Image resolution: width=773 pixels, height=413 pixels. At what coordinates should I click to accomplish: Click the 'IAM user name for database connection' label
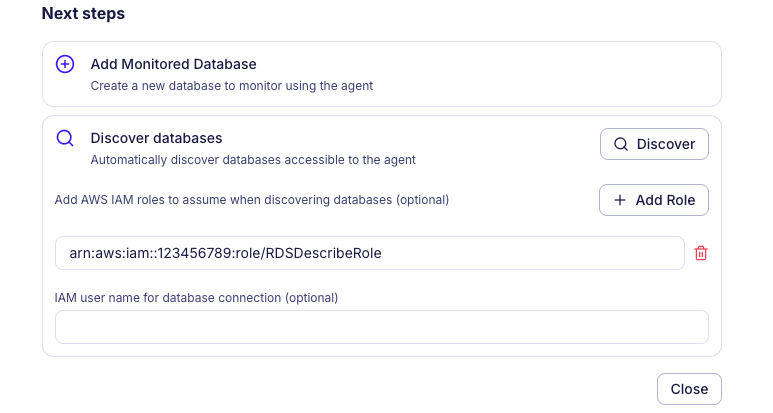(196, 298)
